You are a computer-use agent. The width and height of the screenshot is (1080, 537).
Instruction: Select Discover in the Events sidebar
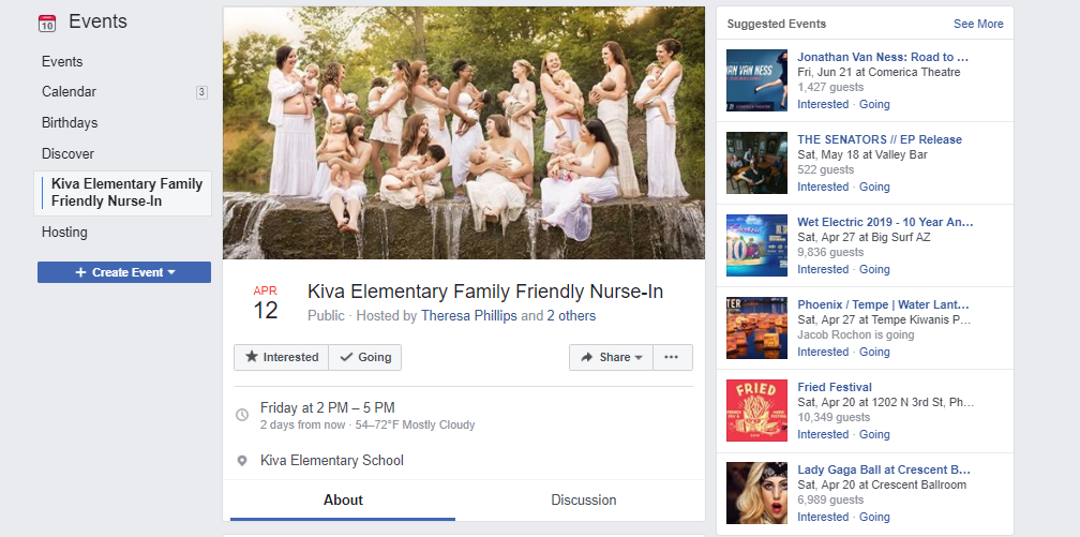[68, 154]
